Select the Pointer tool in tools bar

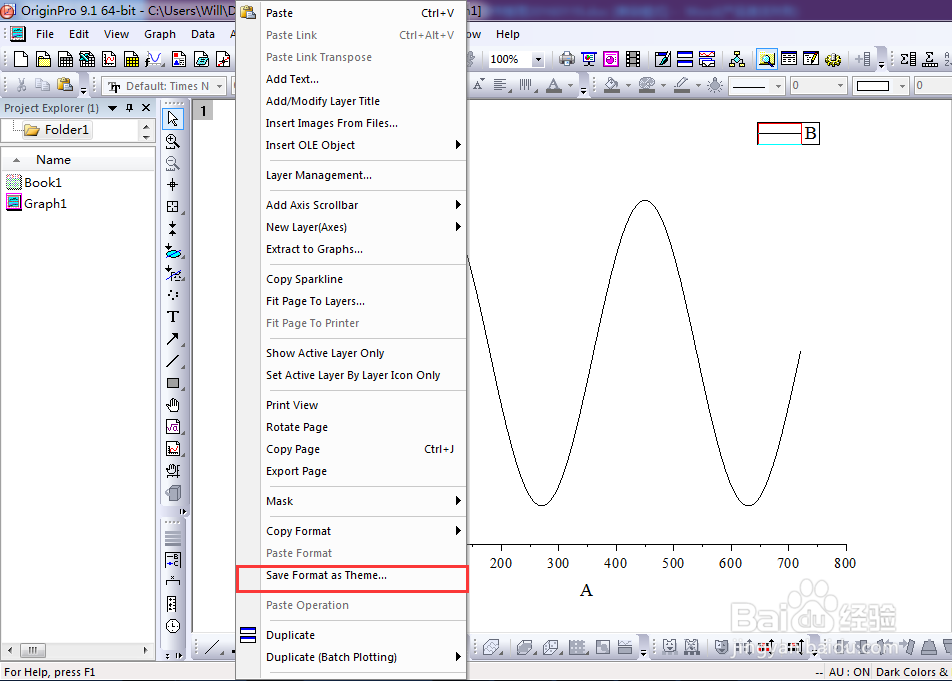pyautogui.click(x=173, y=119)
